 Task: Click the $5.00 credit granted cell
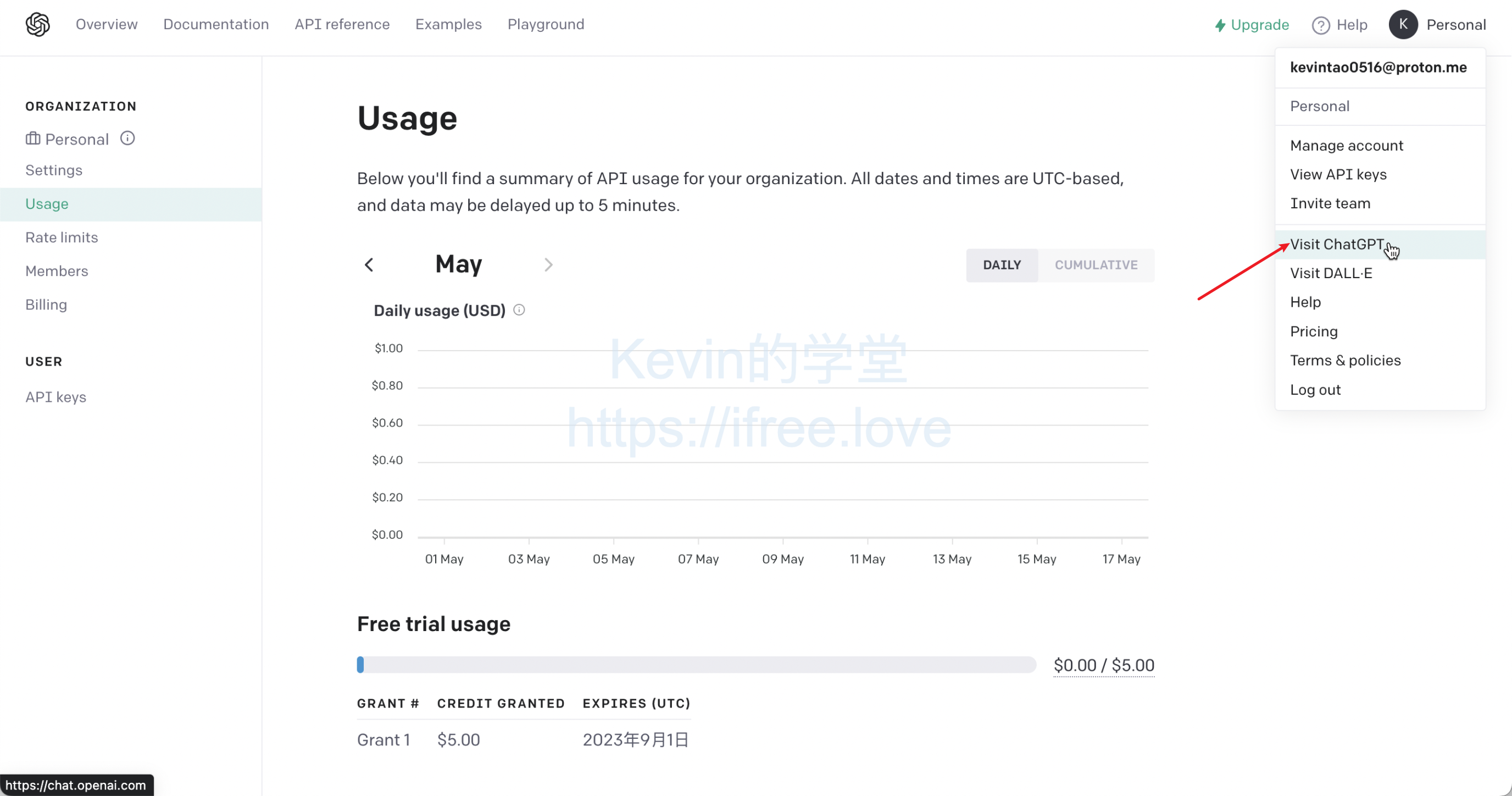click(x=458, y=739)
